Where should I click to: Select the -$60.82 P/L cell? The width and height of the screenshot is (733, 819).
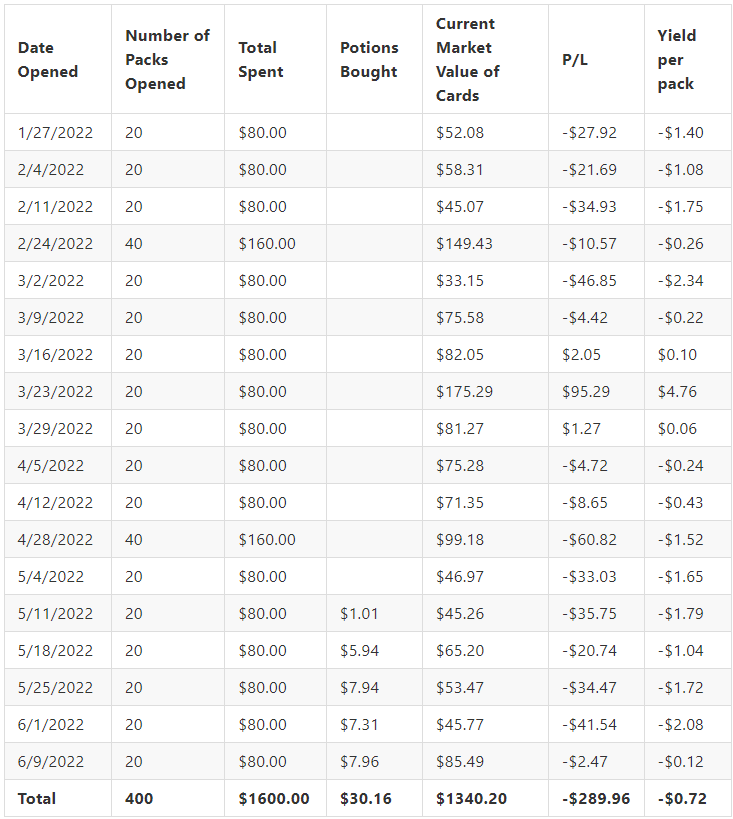pyautogui.click(x=596, y=540)
